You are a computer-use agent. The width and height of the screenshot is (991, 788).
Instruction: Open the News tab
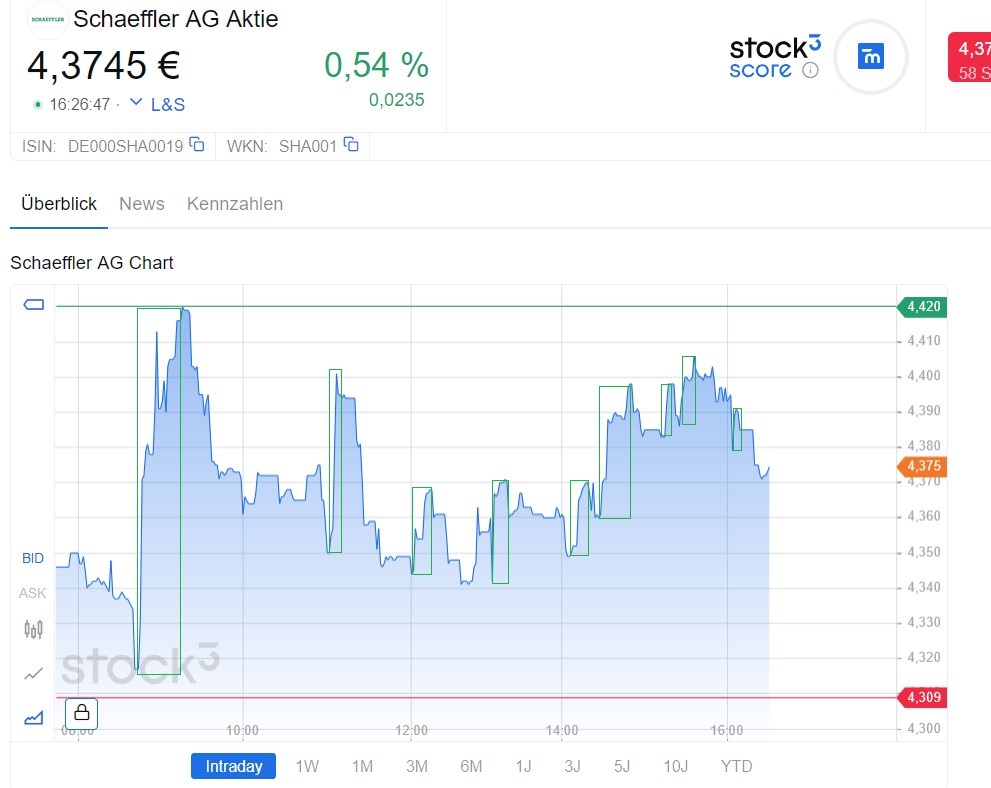(x=141, y=204)
